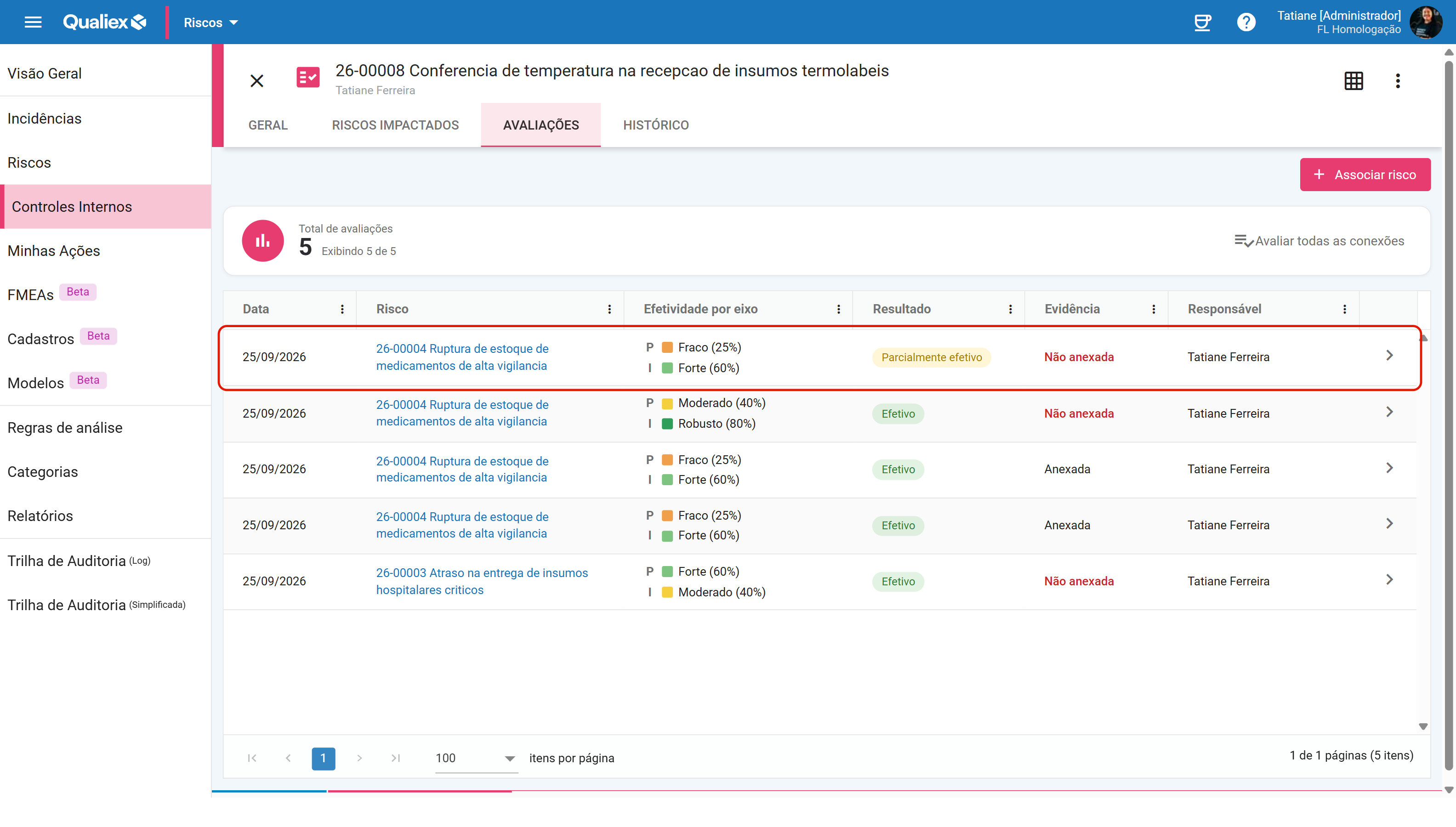Open FMEAs Beta in sidebar
Image resolution: width=1456 pixels, height=827 pixels.
point(106,294)
